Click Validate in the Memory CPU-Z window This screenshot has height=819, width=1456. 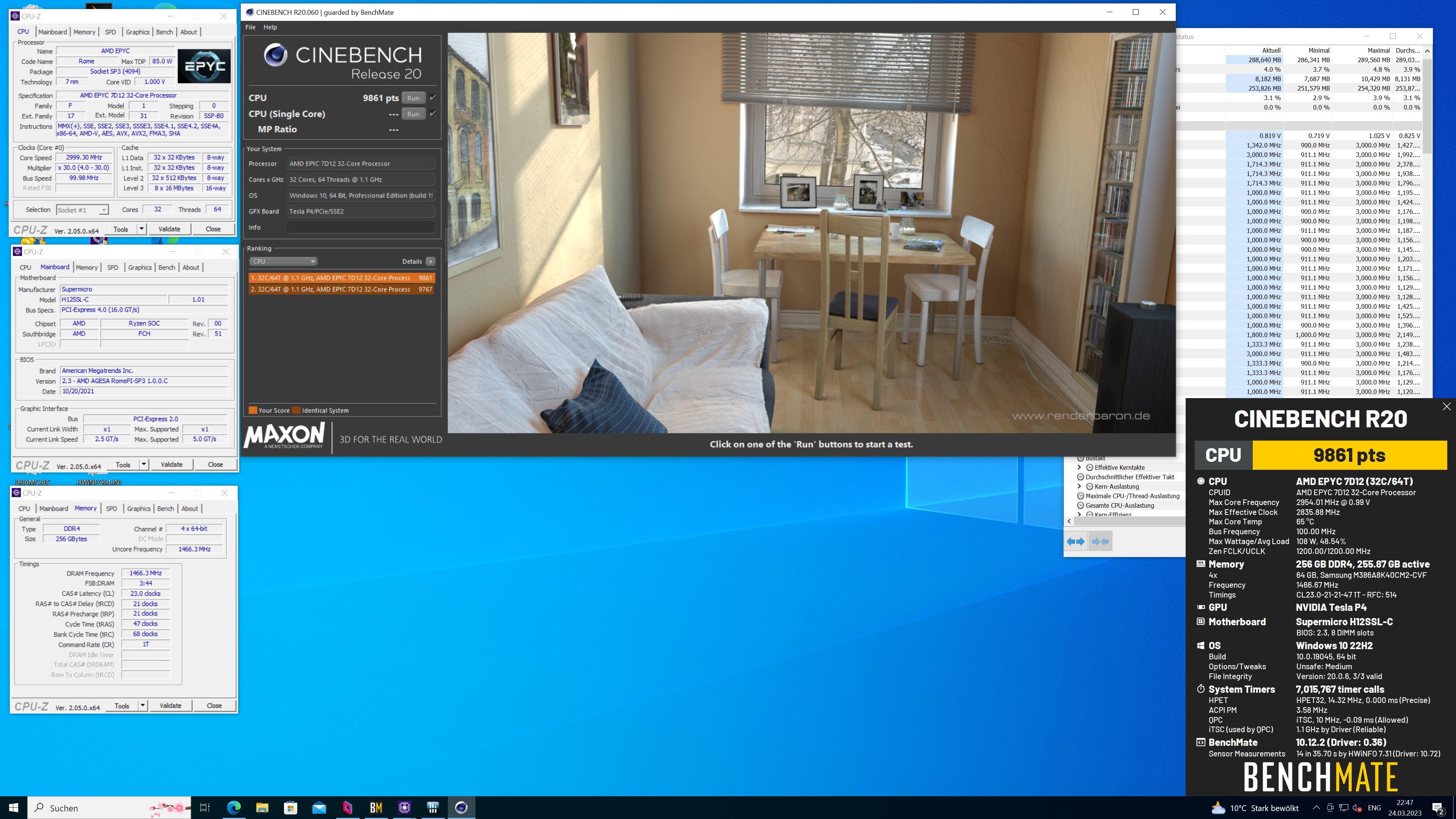(x=170, y=705)
